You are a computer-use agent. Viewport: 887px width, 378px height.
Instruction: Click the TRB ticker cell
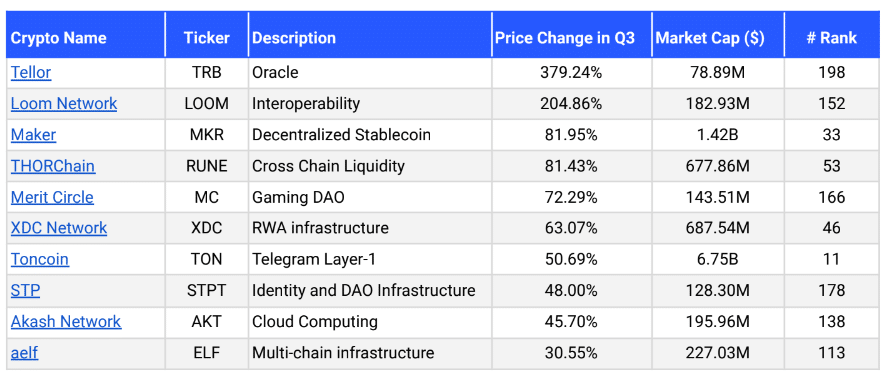tap(206, 72)
